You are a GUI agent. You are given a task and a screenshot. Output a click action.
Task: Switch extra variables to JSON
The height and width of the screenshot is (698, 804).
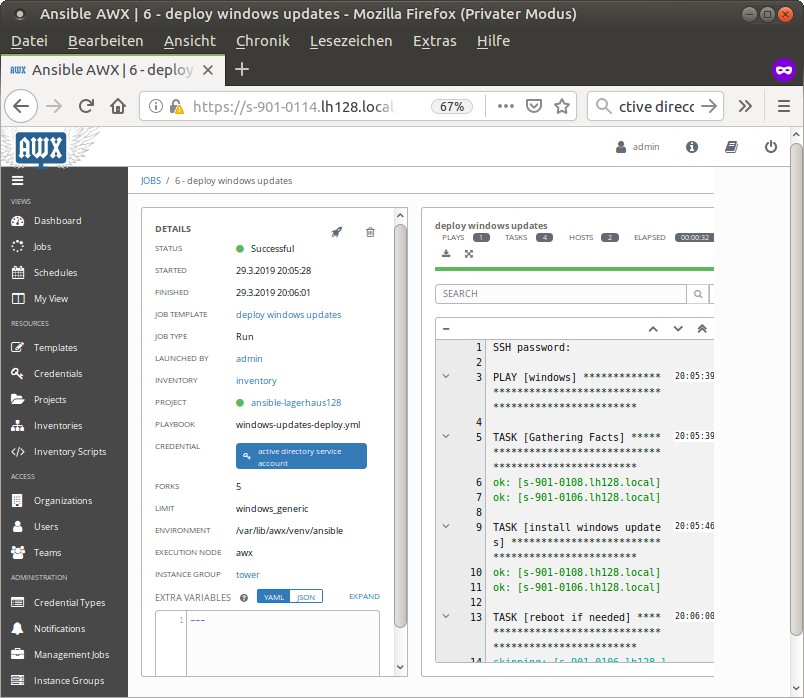tap(306, 597)
